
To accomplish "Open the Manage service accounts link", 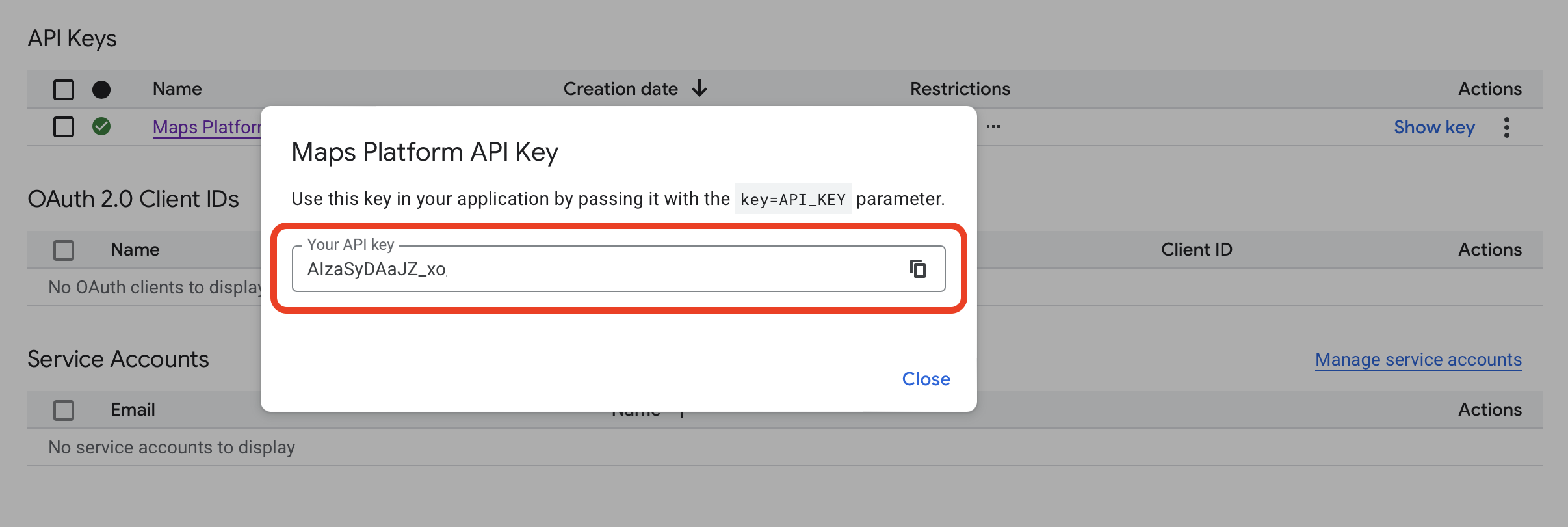I will pos(1418,359).
